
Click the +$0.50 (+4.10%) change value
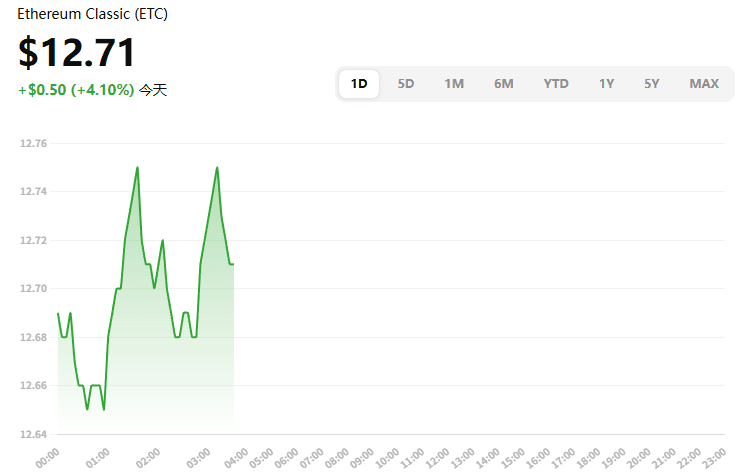76,90
